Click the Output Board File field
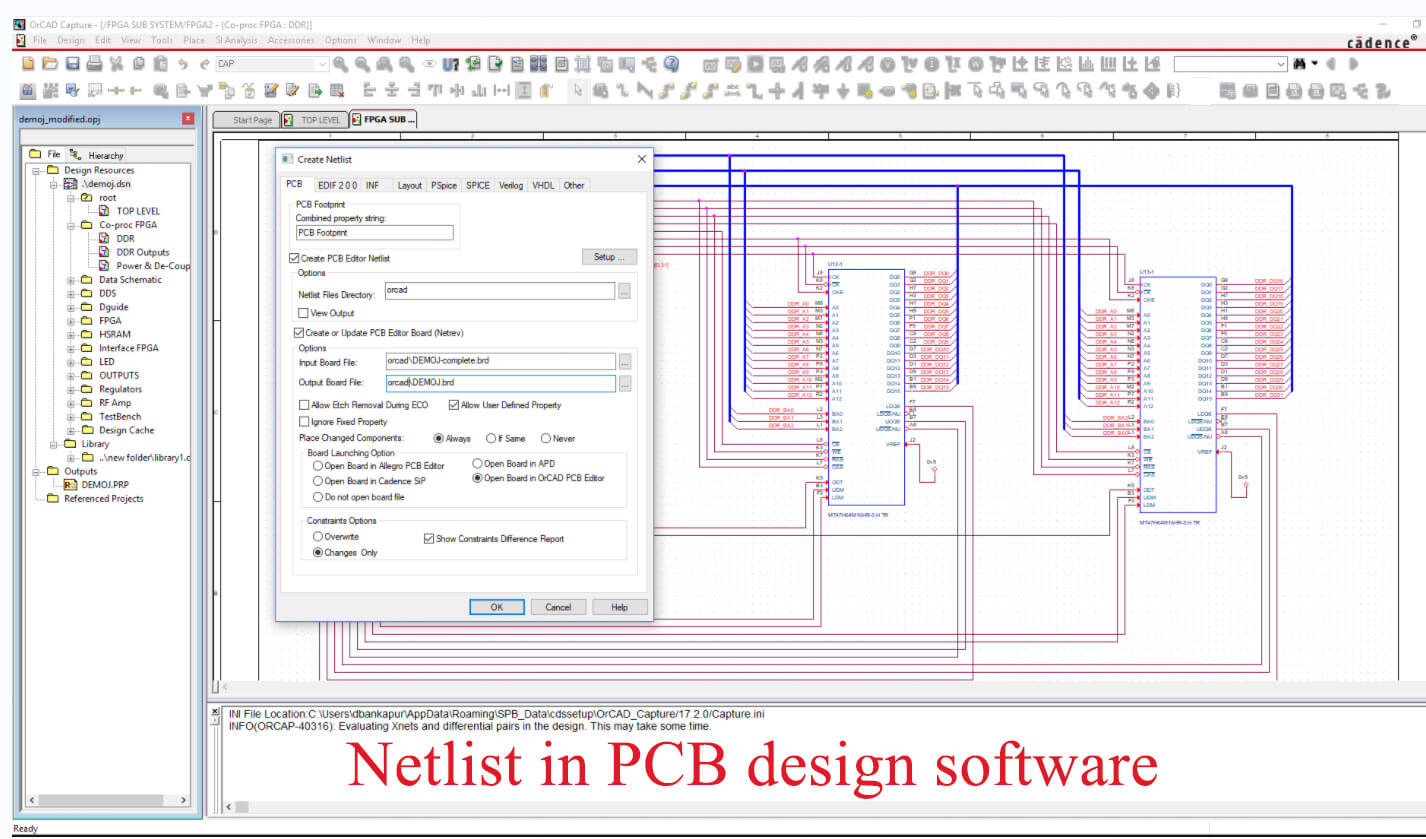The width and height of the screenshot is (1426, 839). tap(500, 383)
